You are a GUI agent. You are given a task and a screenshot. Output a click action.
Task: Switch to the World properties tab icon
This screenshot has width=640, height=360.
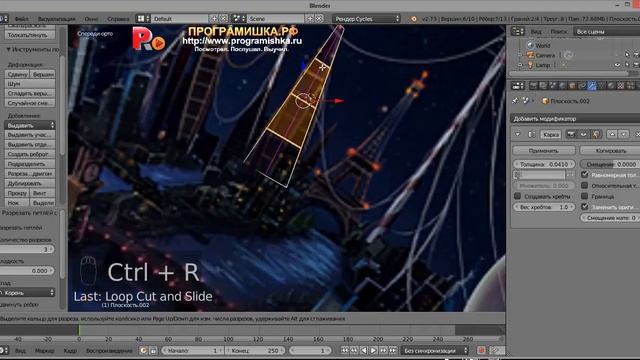coord(562,85)
